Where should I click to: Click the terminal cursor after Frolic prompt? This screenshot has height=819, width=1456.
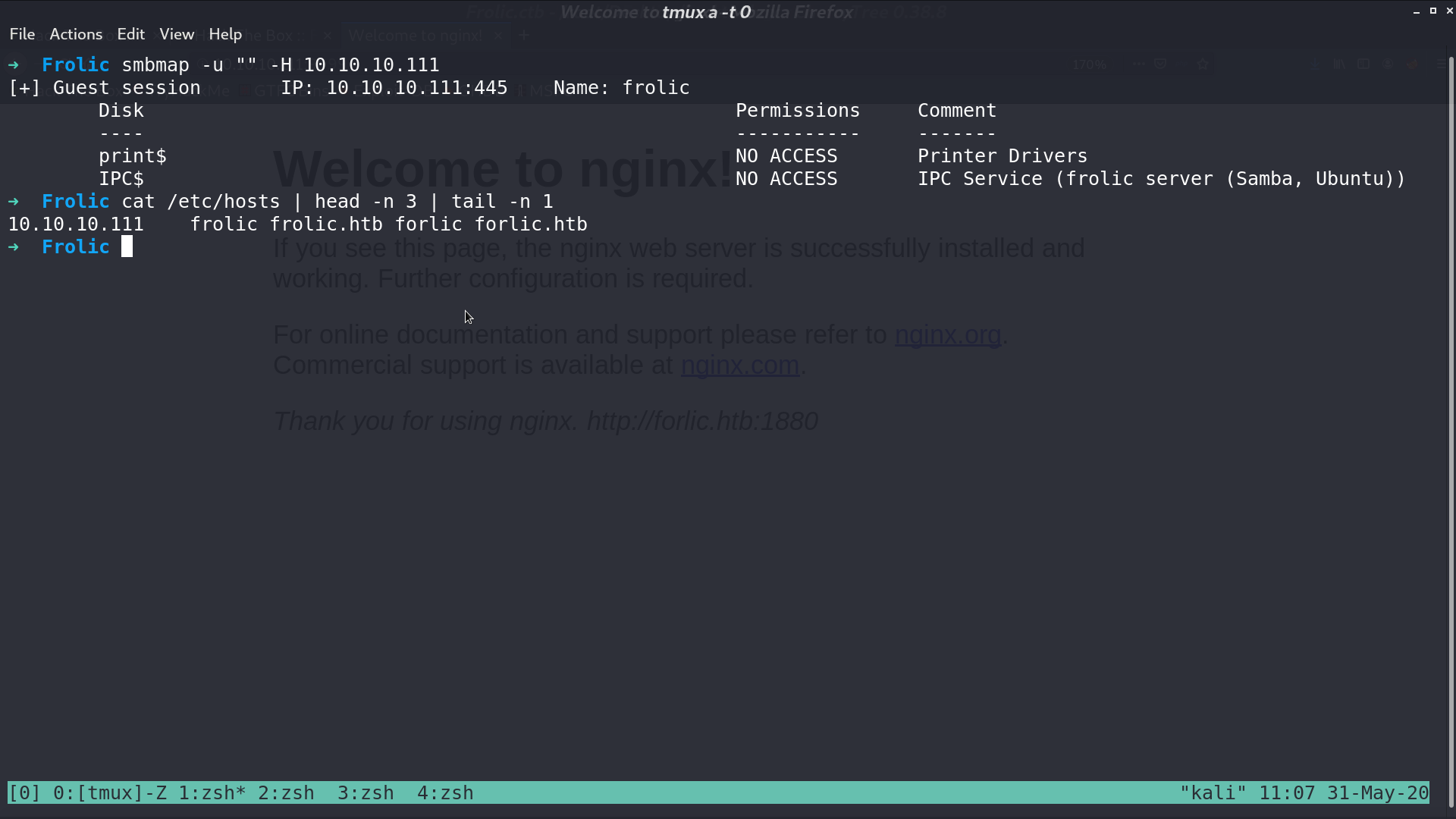[127, 246]
